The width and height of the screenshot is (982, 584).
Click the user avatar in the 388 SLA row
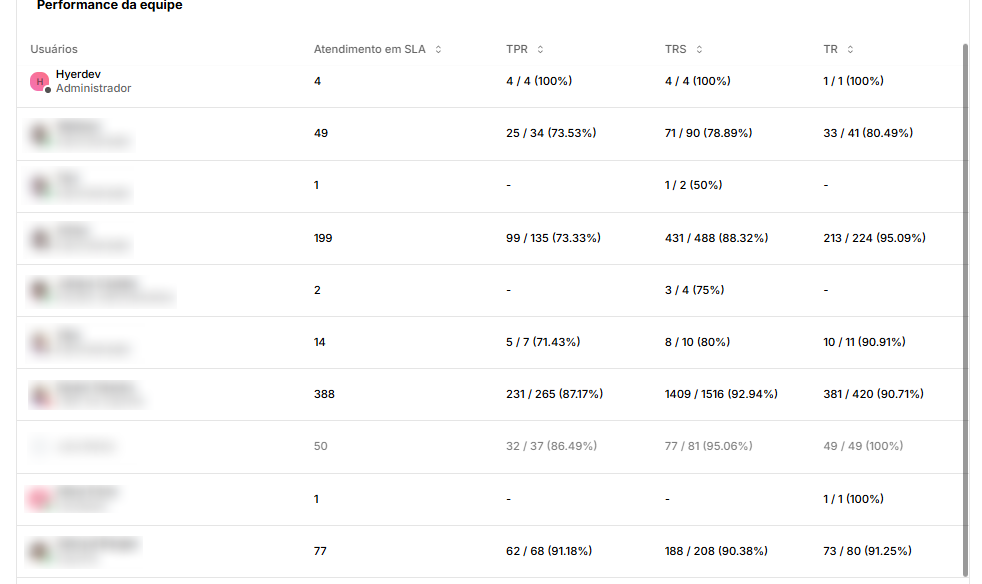[40, 395]
